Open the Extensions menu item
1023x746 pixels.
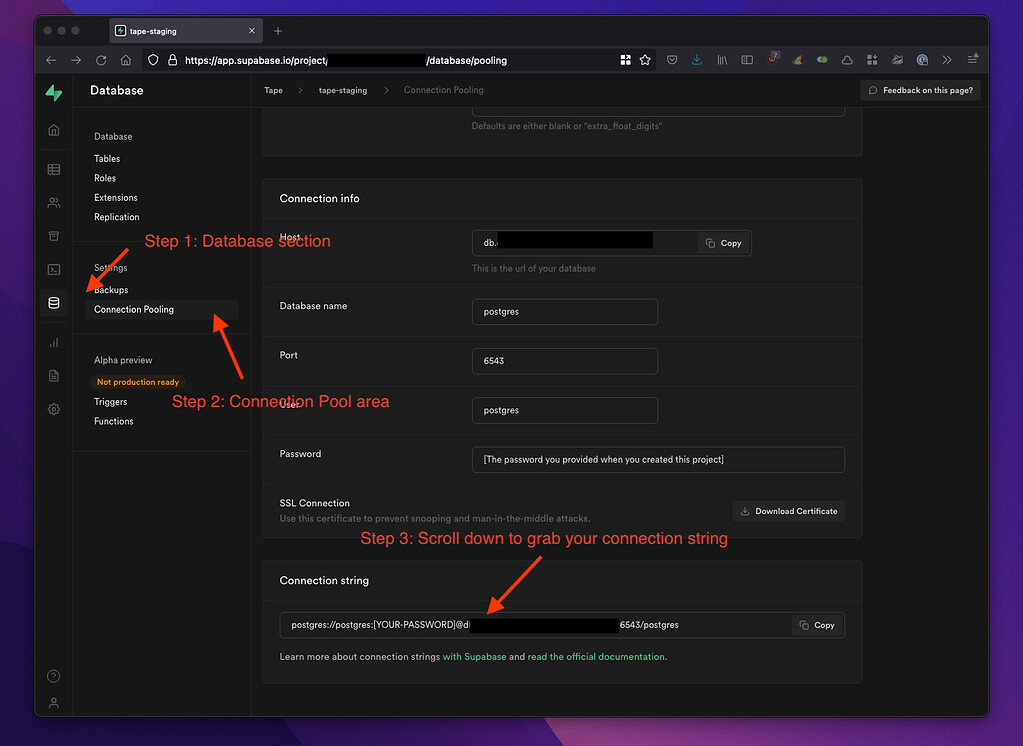[x=115, y=198]
